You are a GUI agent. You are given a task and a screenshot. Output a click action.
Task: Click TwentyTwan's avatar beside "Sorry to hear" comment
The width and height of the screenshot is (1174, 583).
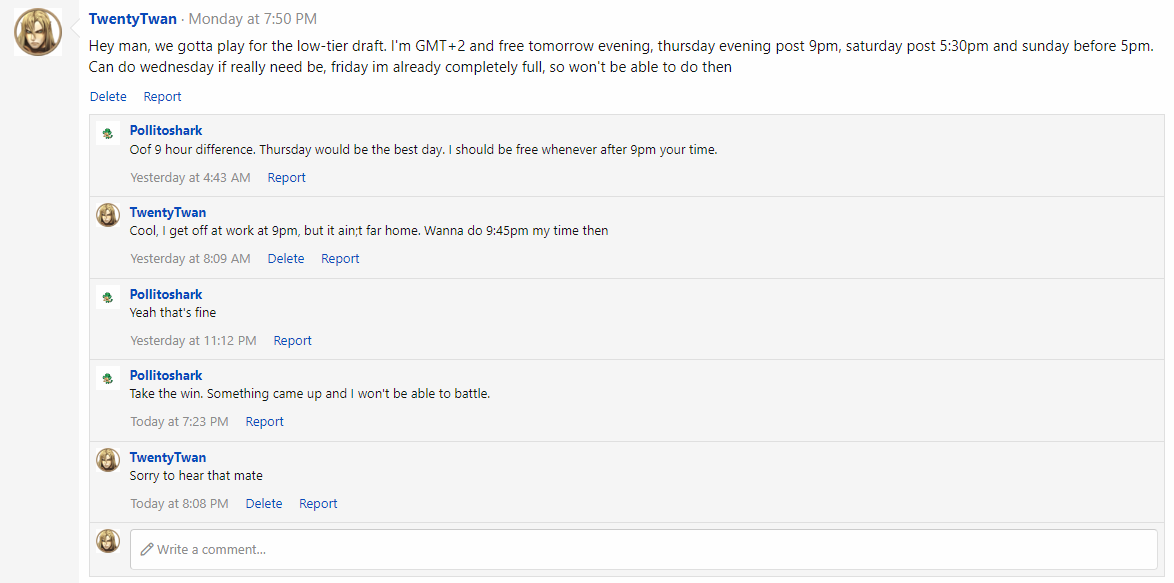pos(108,460)
